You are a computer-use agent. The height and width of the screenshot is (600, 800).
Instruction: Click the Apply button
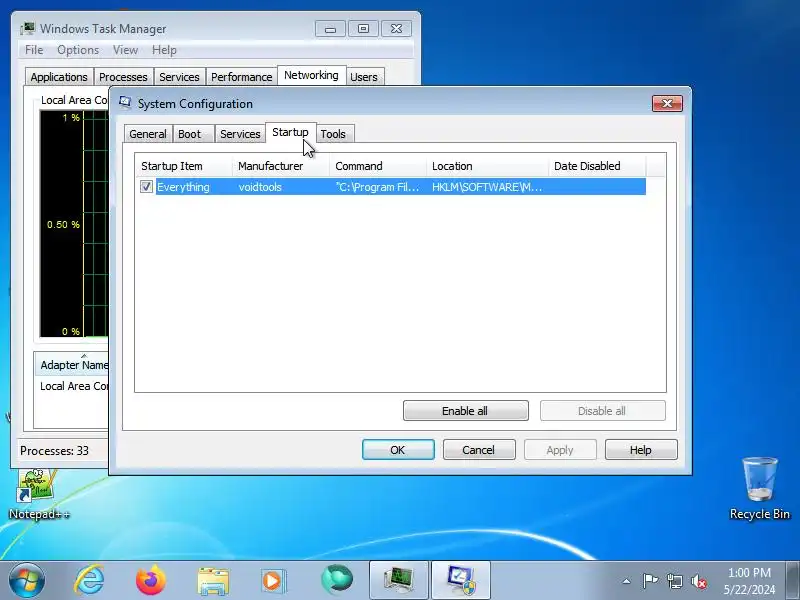pyautogui.click(x=560, y=450)
